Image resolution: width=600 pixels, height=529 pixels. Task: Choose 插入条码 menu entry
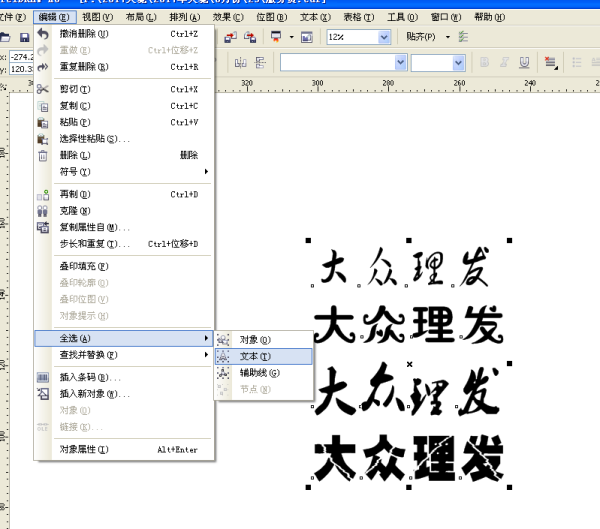[x=124, y=377]
